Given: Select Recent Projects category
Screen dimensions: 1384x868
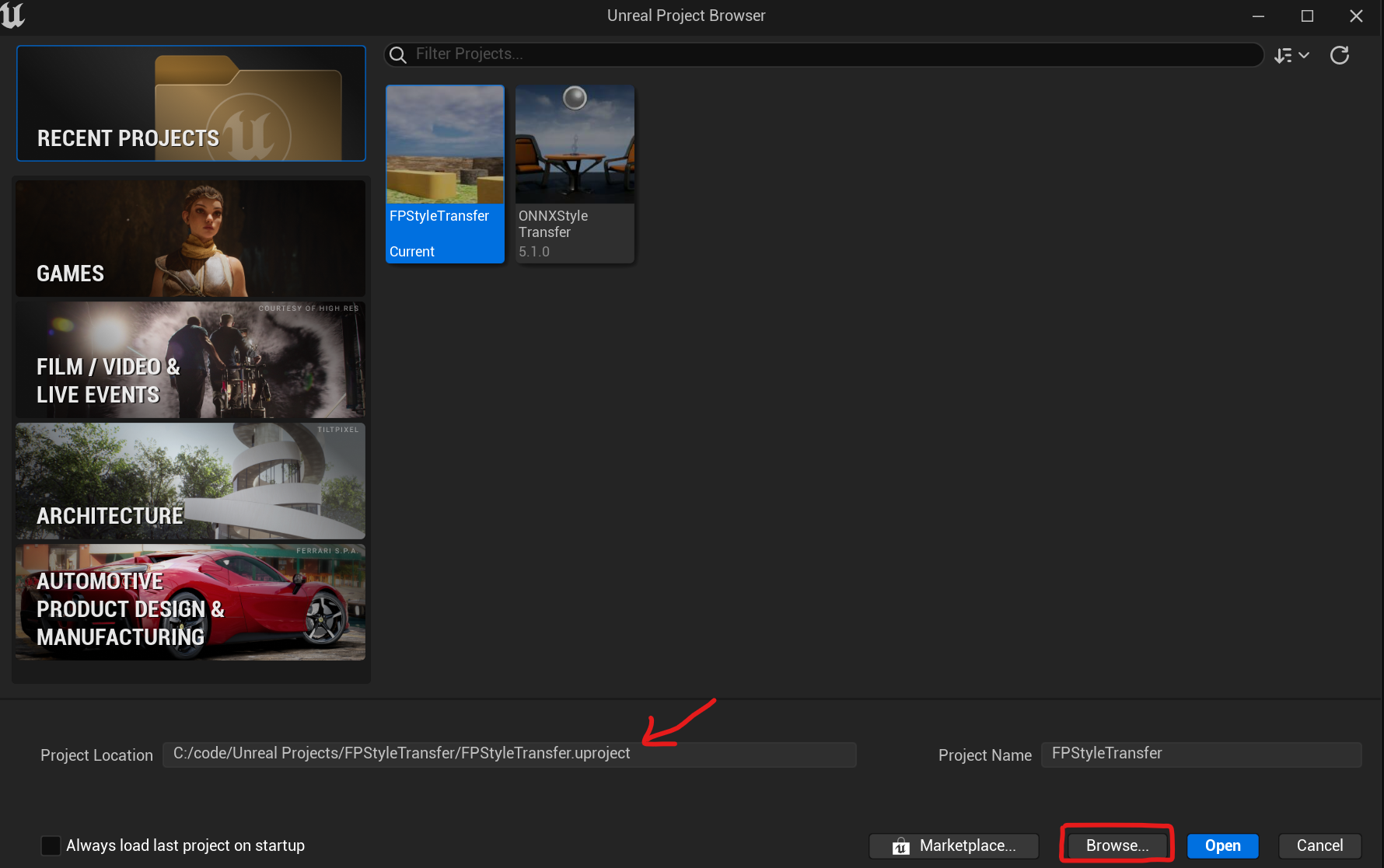Looking at the screenshot, I should click(191, 103).
